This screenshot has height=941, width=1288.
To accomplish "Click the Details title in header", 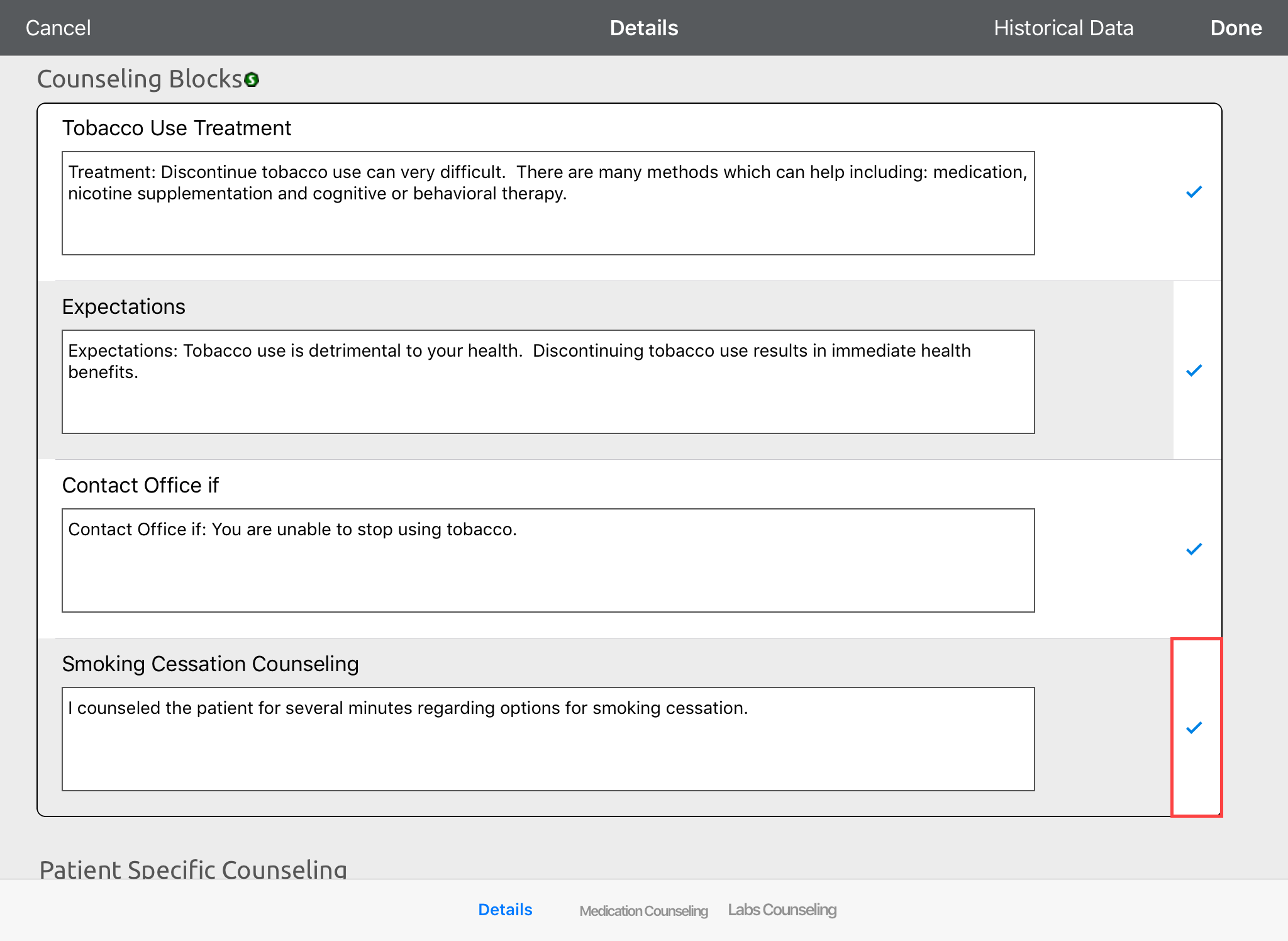I will 644,28.
